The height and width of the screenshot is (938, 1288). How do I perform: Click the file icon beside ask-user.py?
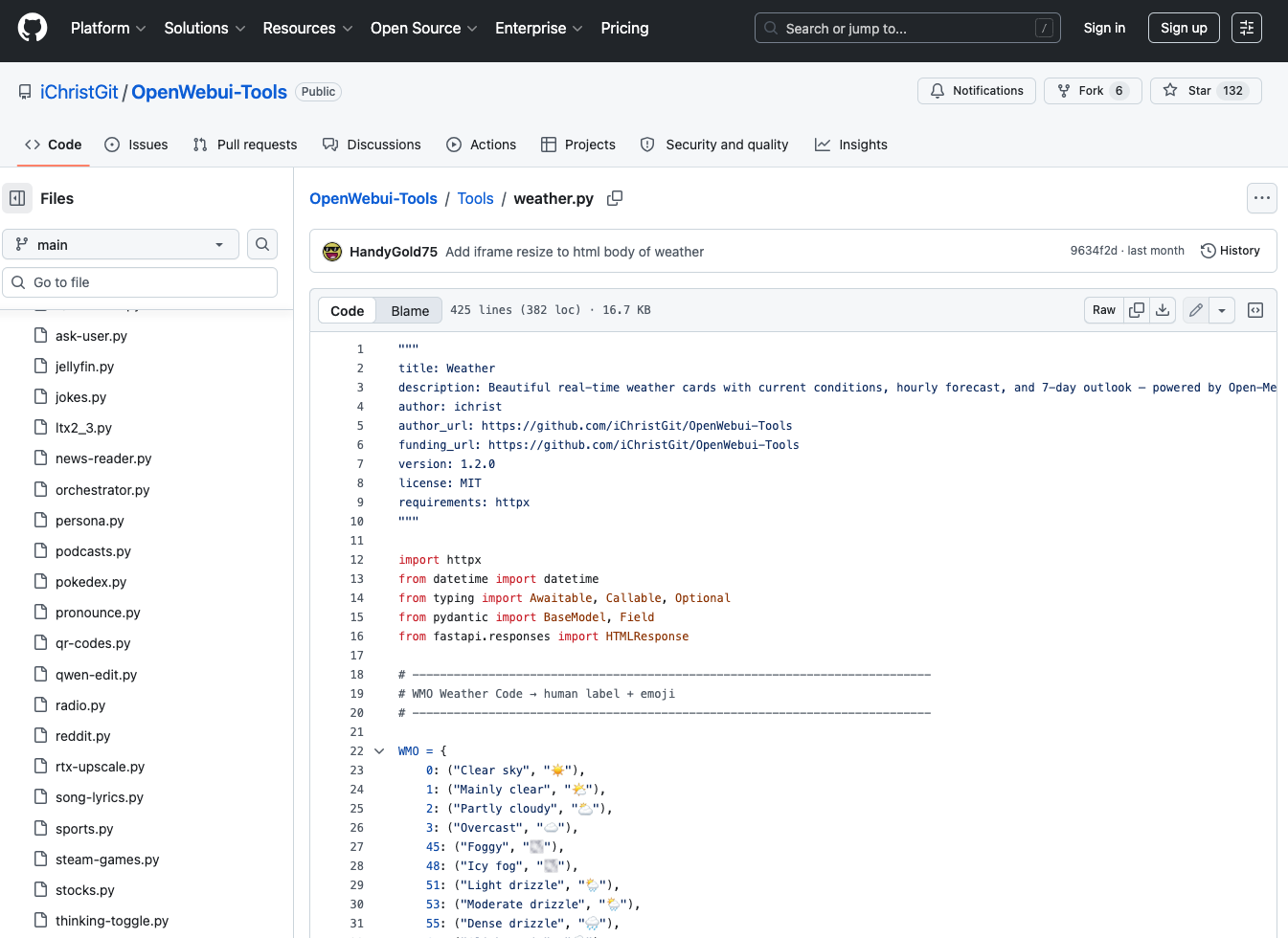point(40,336)
